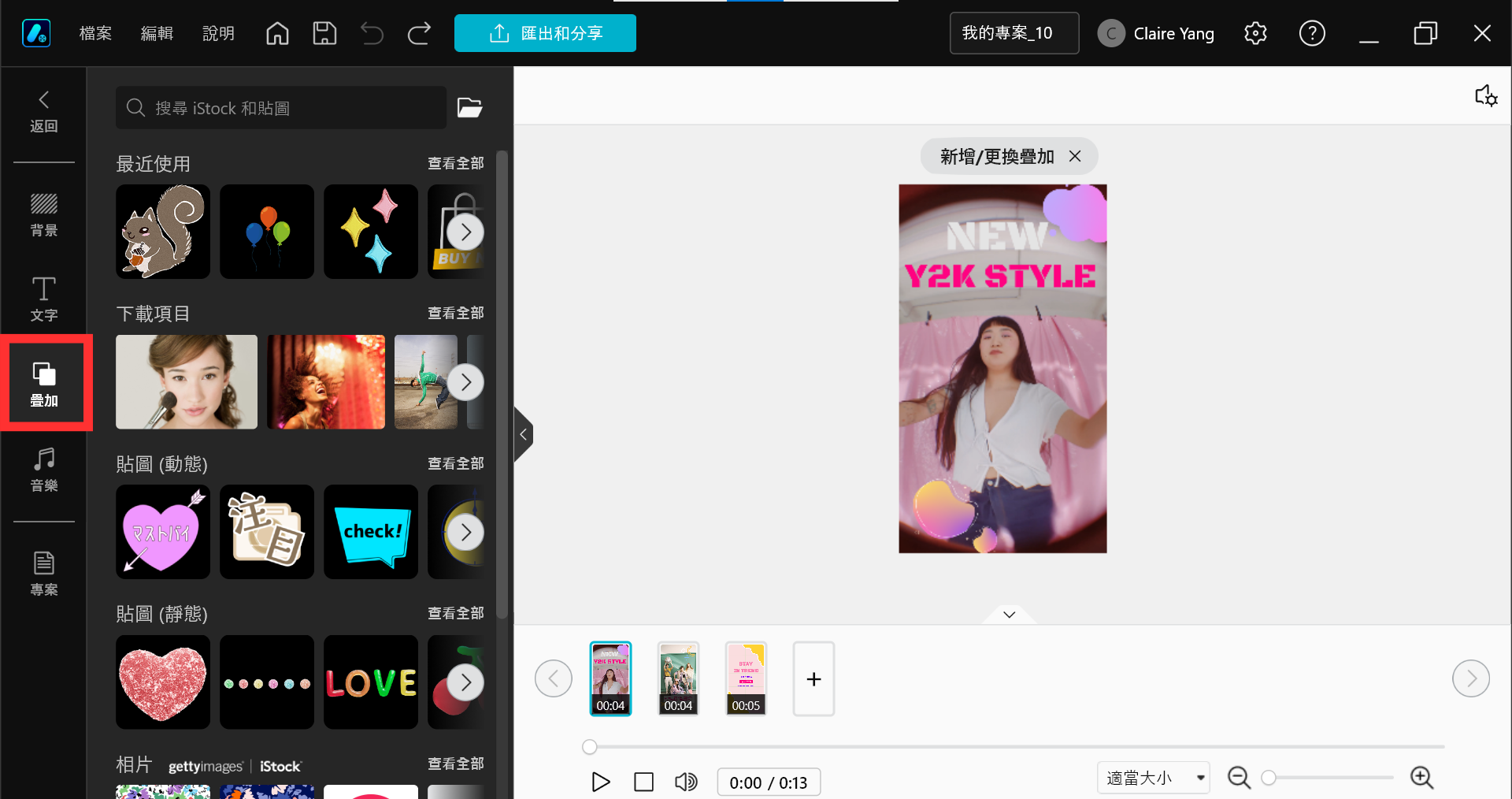Open the 編輯 menu
Image resolution: width=1512 pixels, height=799 pixels.
157,33
